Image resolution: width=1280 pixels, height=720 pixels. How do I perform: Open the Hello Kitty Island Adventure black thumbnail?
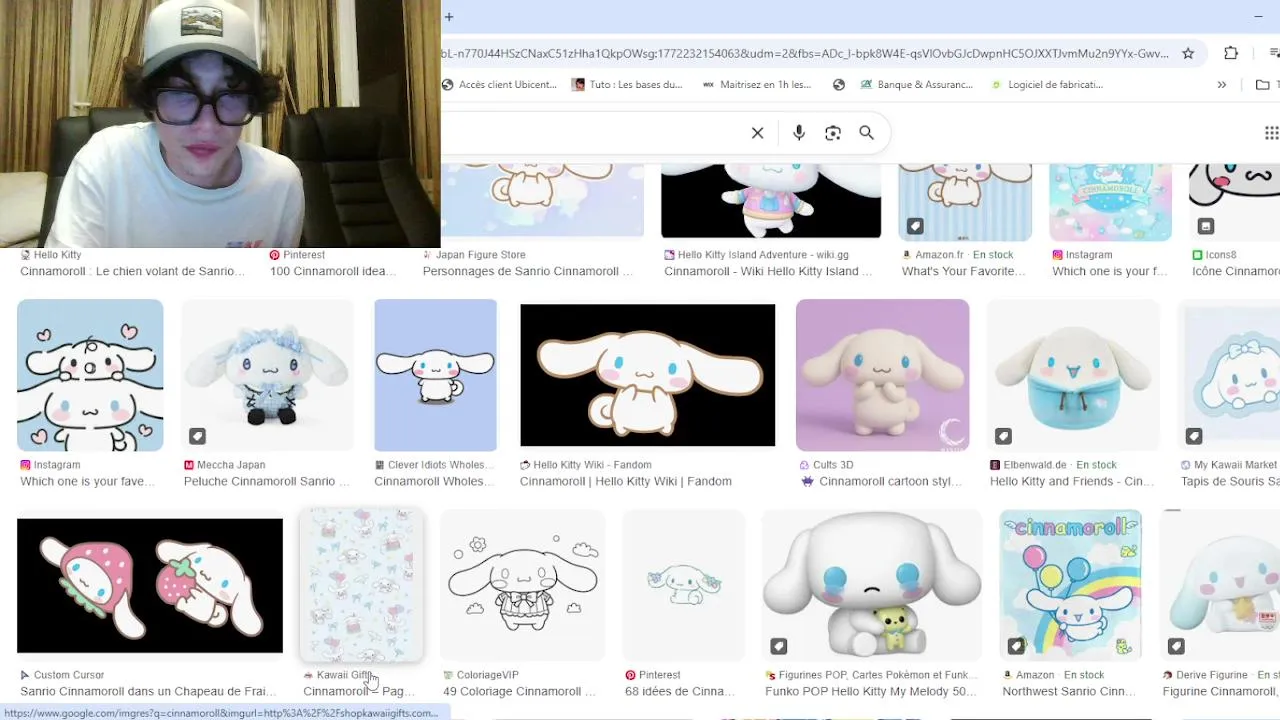click(771, 201)
